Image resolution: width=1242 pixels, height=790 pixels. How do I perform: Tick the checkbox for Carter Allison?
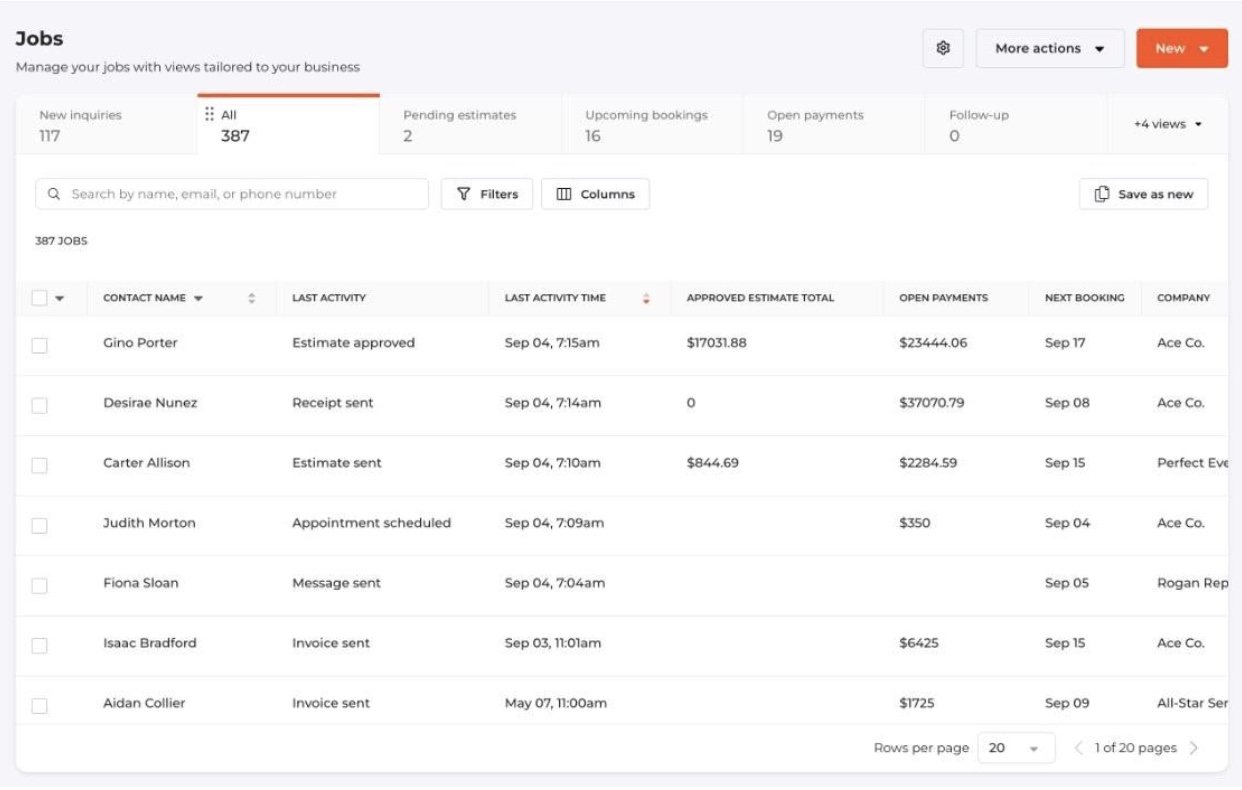point(39,465)
